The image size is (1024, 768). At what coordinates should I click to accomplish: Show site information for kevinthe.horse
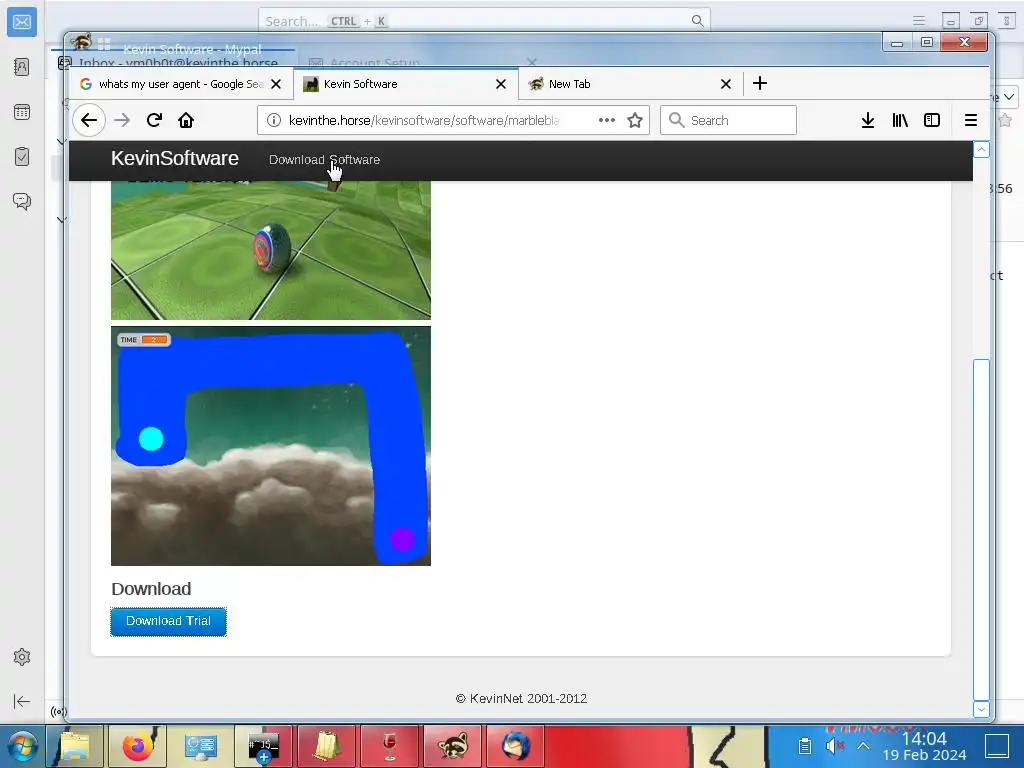pos(274,120)
